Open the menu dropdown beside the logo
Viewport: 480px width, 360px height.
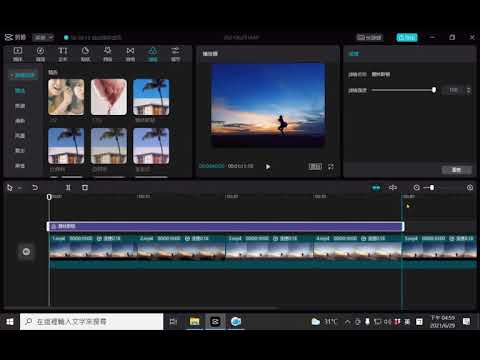(x=43, y=37)
